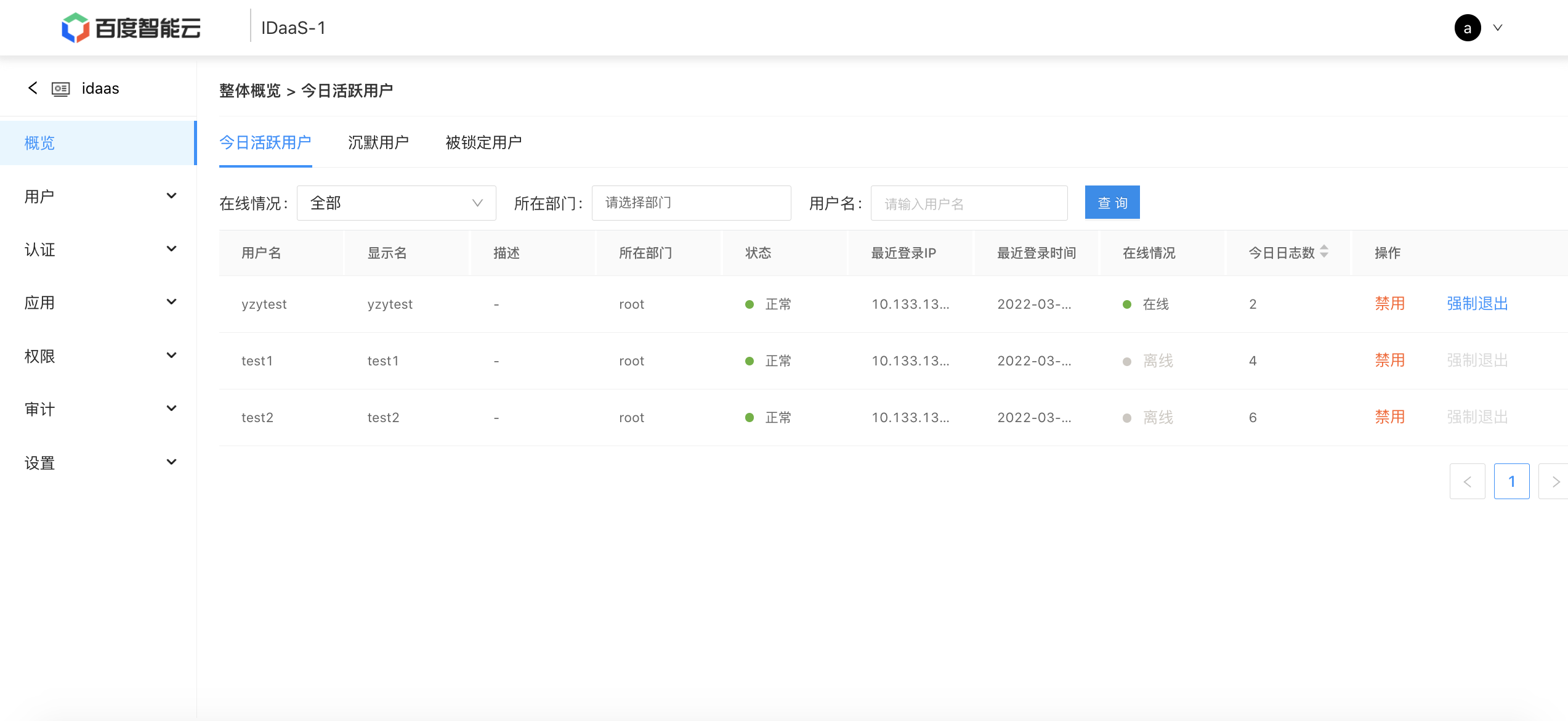Screen dimensions: 1568x721
Task: Click 禁用 for user yzytest
Action: click(x=1390, y=303)
